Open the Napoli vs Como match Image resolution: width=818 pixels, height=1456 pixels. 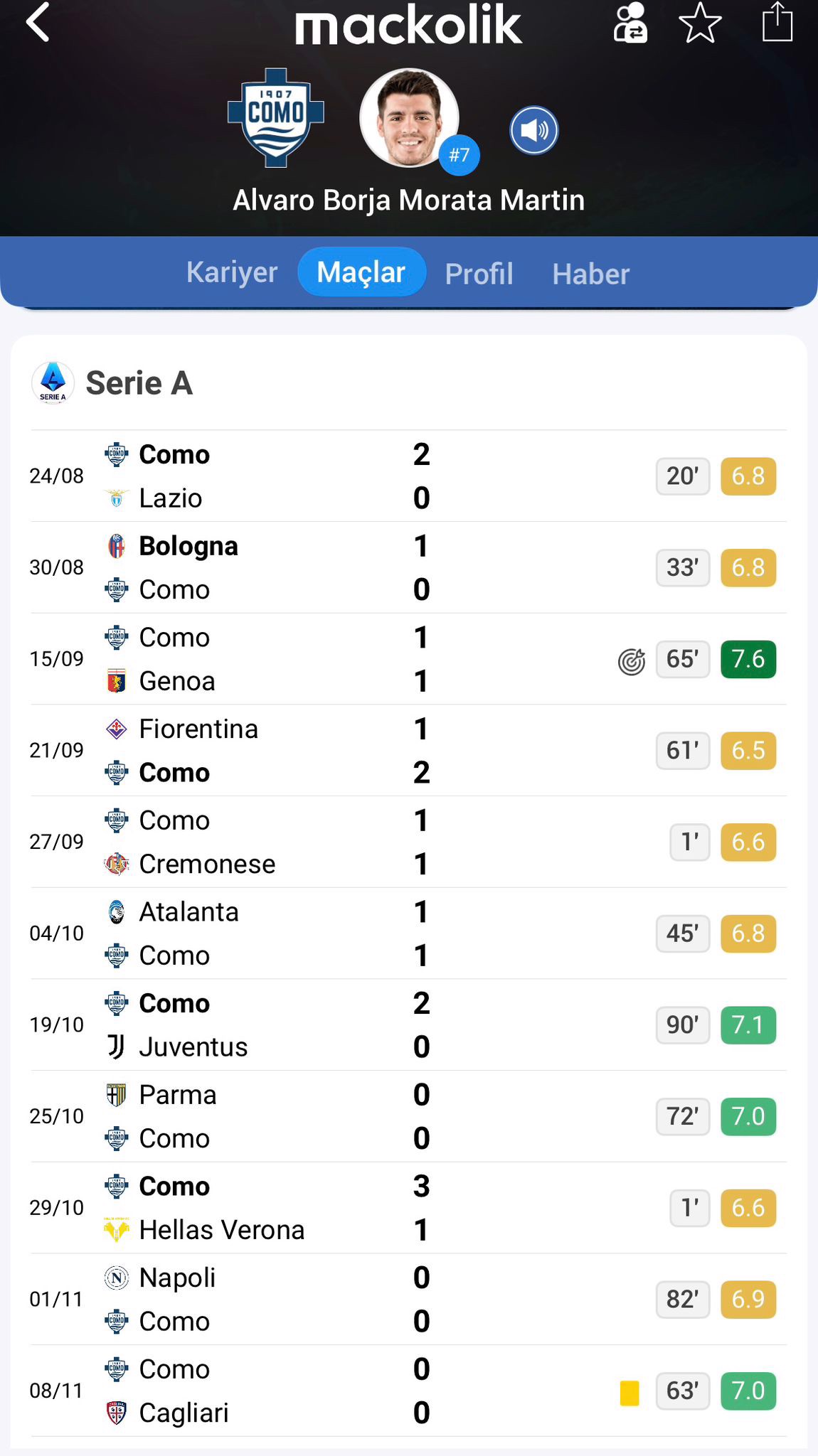(x=285, y=1300)
